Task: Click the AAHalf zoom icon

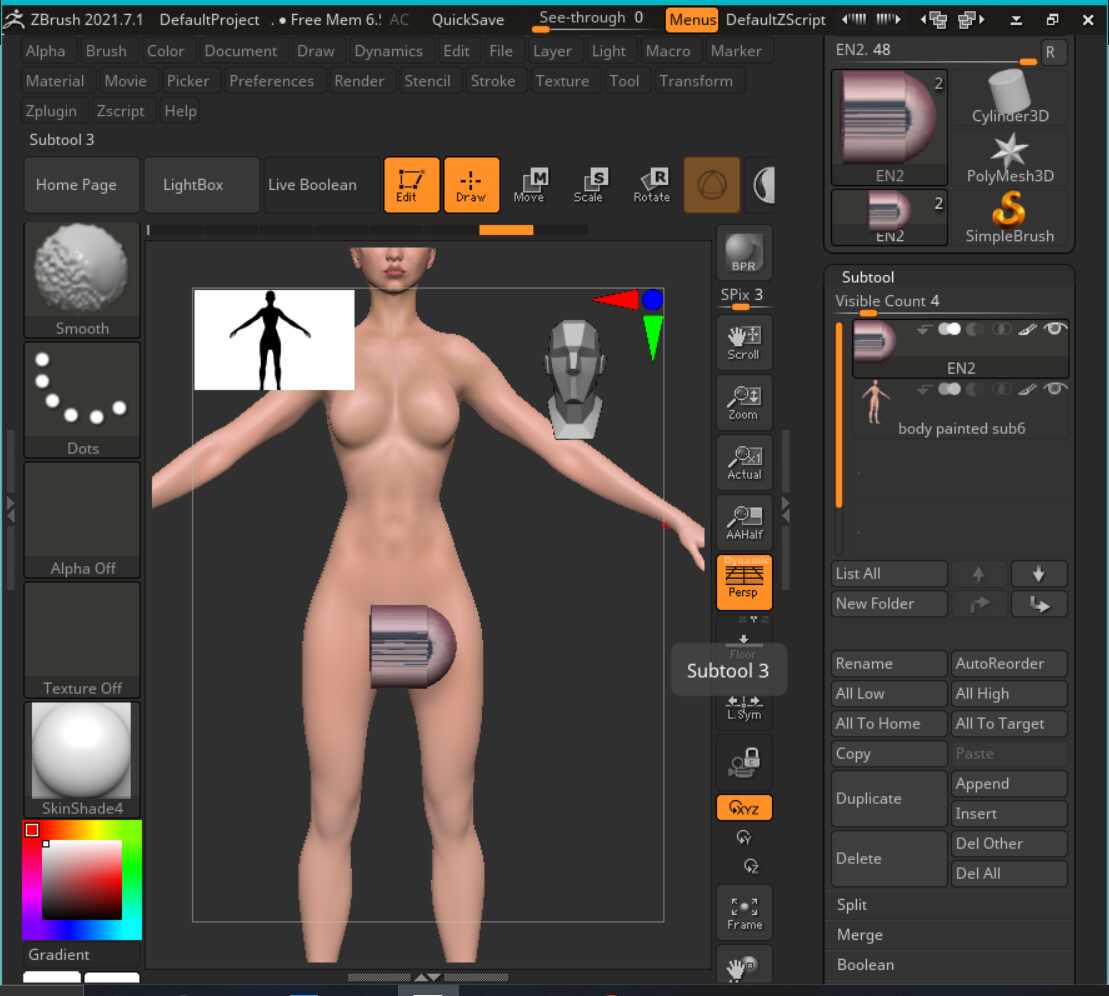Action: [744, 522]
